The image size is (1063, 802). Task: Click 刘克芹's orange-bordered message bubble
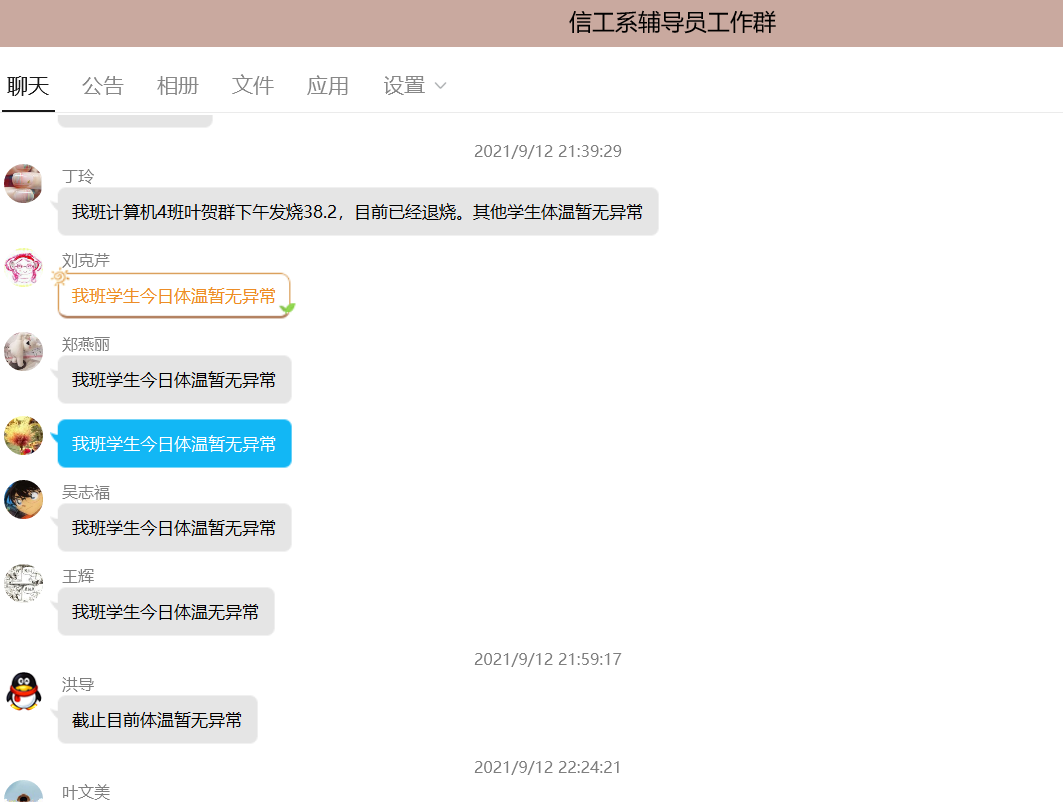[174, 296]
